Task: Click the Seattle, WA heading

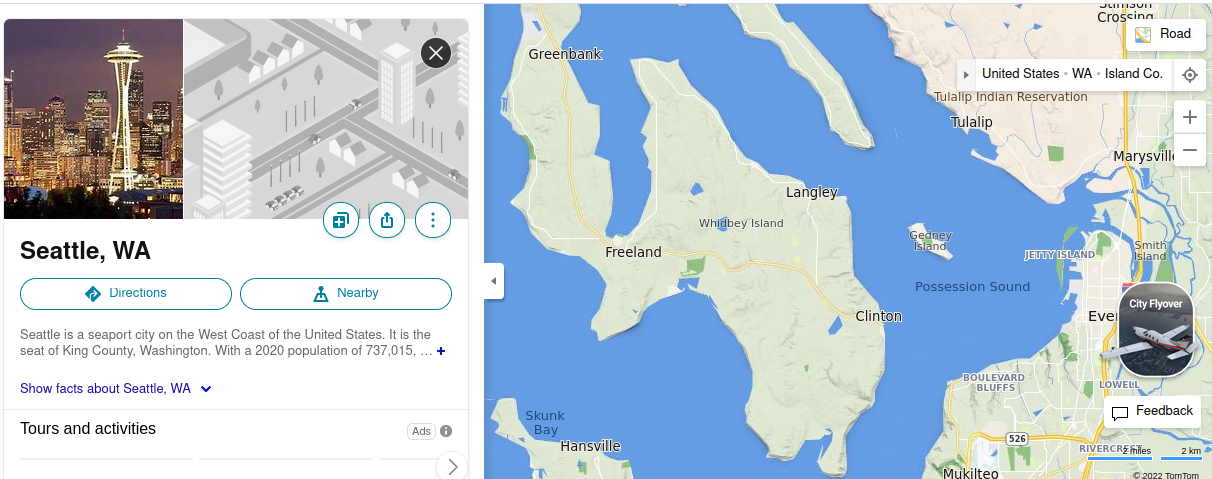Action: coord(85,250)
